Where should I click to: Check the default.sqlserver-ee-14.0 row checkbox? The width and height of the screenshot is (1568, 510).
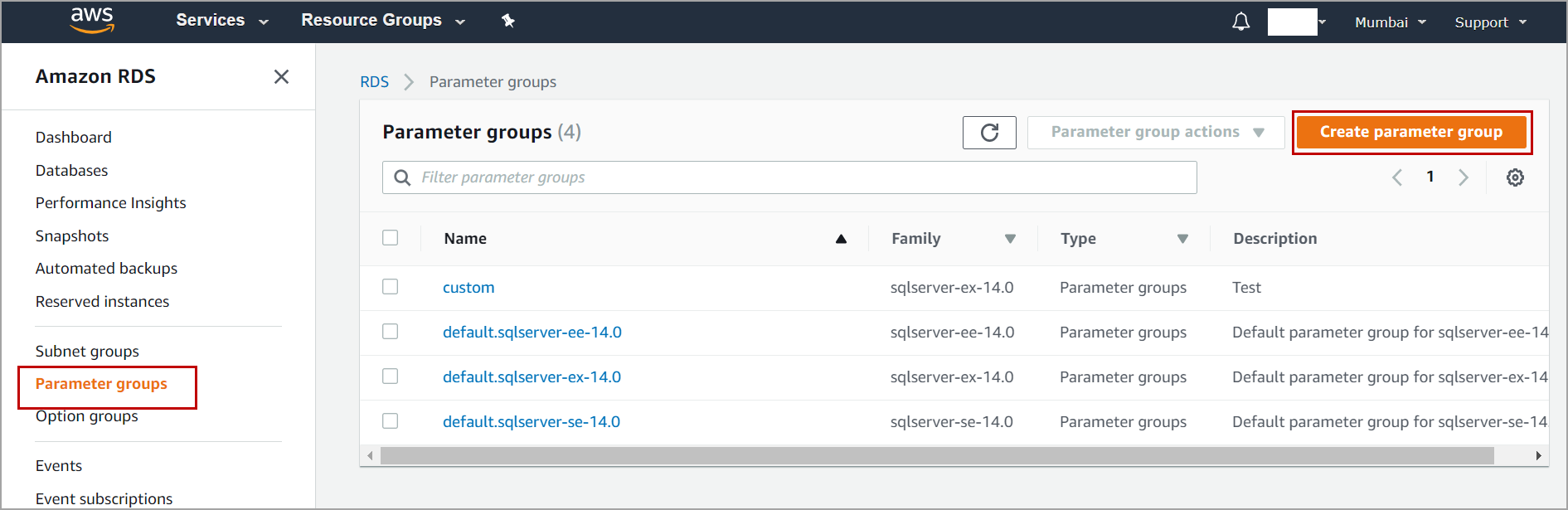click(390, 332)
